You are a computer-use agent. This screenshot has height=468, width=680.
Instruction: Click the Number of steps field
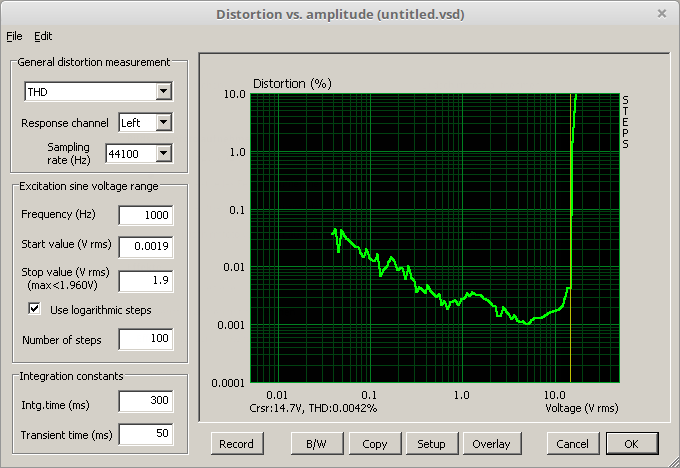click(x=145, y=340)
